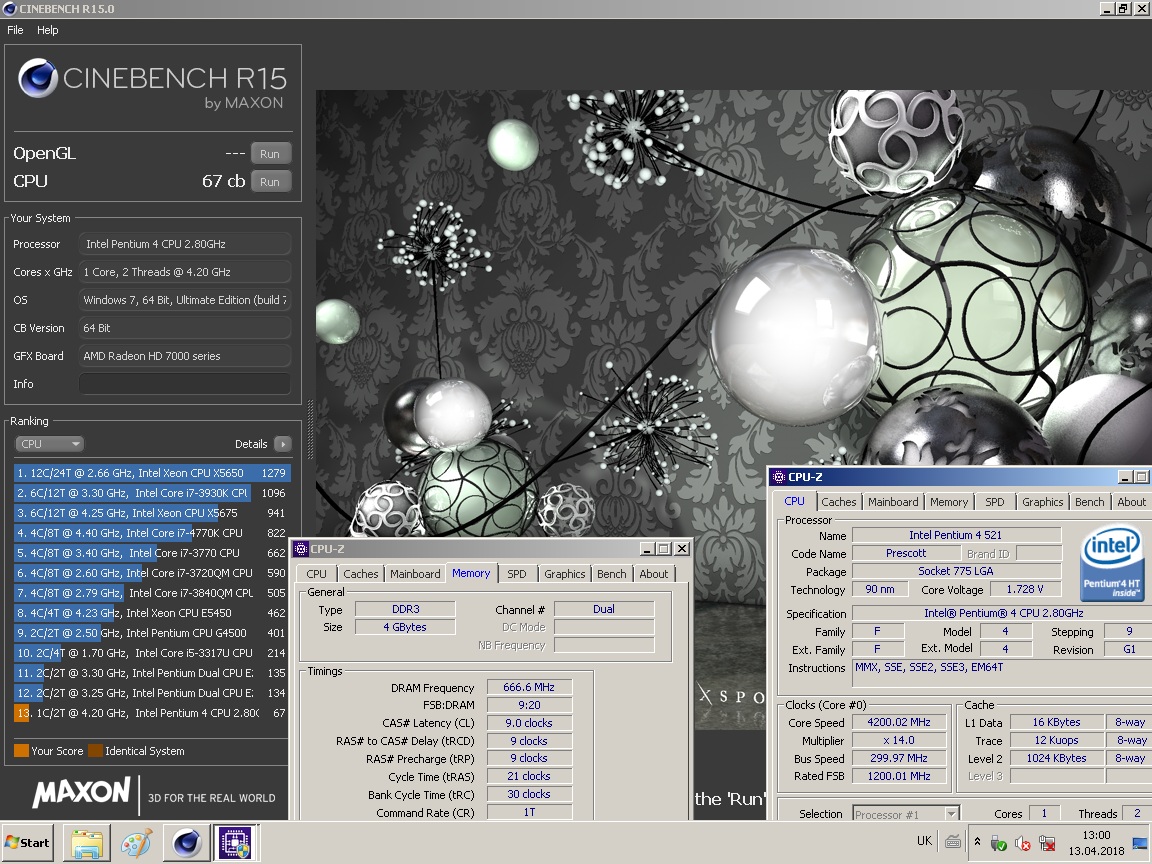Expand the Processor #1 selection dropdown
The height and width of the screenshot is (864, 1152).
click(951, 814)
